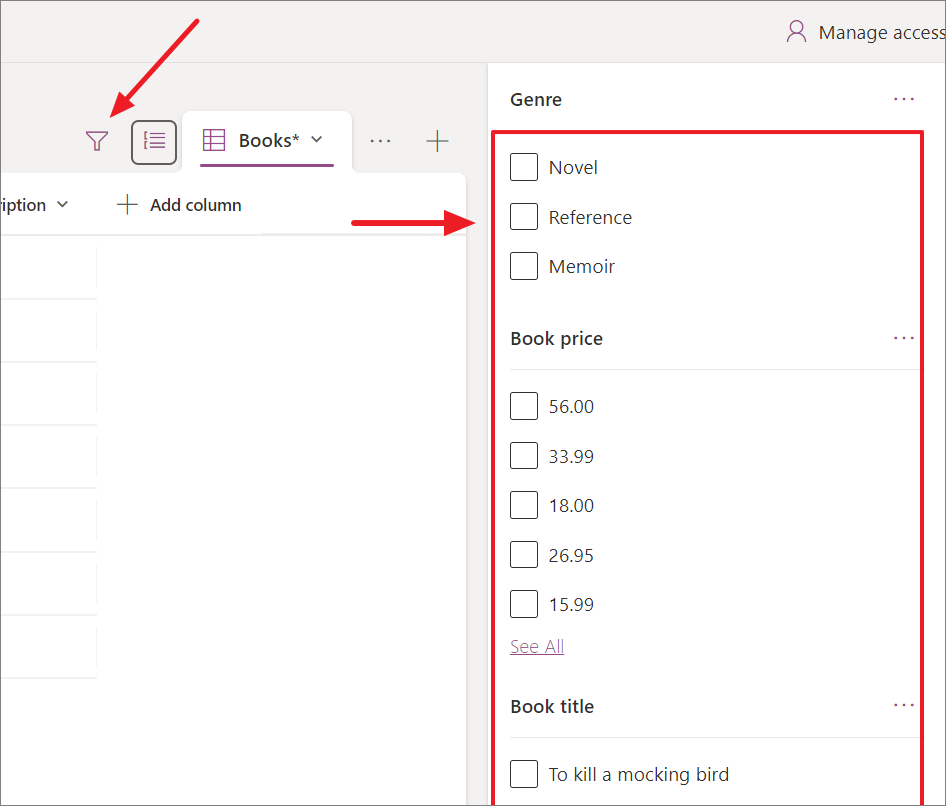Open Genre filter options ellipsis
The width and height of the screenshot is (946, 806).
(x=904, y=99)
